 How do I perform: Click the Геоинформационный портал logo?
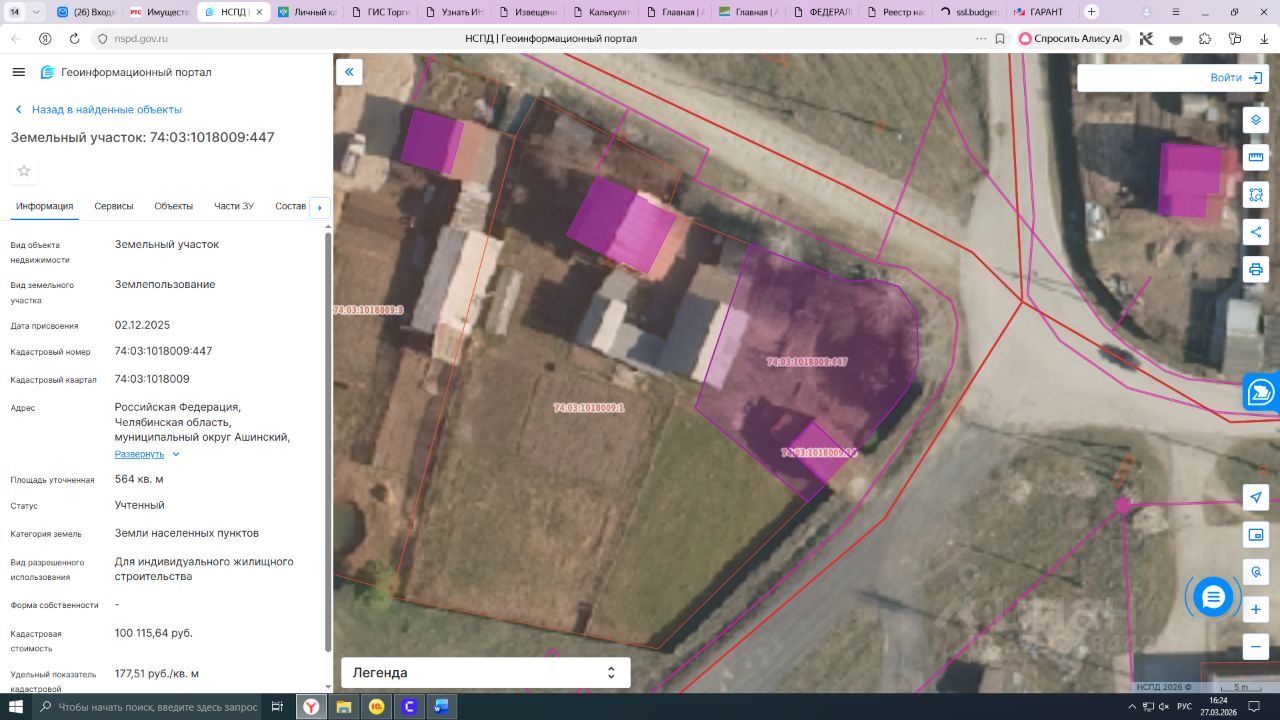(126, 72)
